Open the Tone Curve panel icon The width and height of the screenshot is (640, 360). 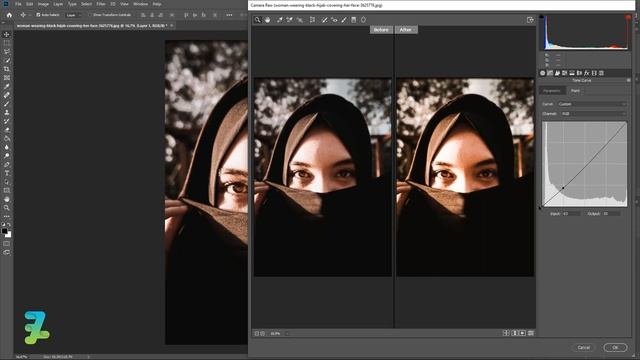pyautogui.click(x=550, y=73)
